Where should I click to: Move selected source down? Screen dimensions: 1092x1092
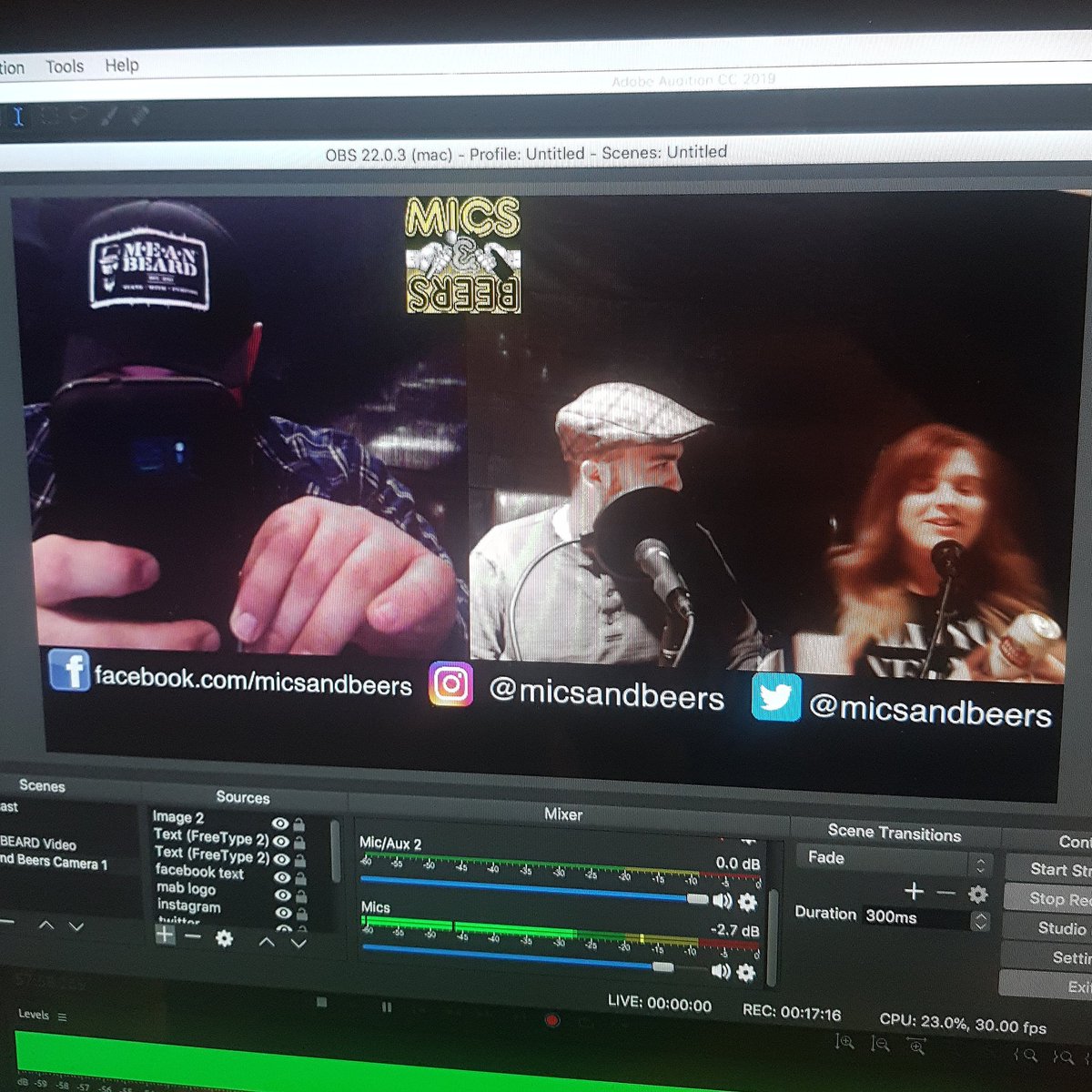pyautogui.click(x=298, y=943)
